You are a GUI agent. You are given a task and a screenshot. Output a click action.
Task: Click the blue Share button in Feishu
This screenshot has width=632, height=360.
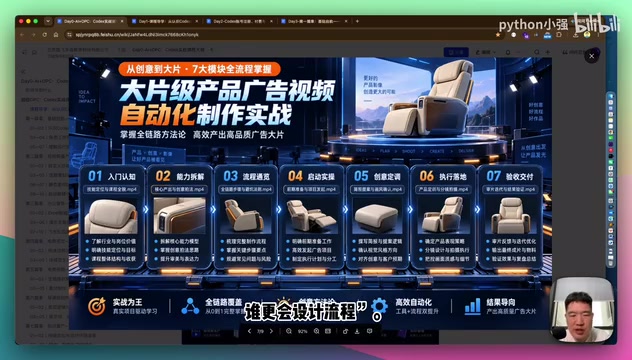pos(456,52)
